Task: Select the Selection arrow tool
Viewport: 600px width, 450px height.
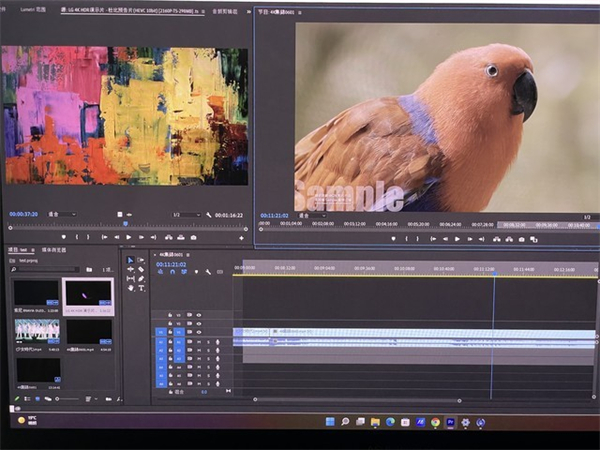Action: click(129, 260)
